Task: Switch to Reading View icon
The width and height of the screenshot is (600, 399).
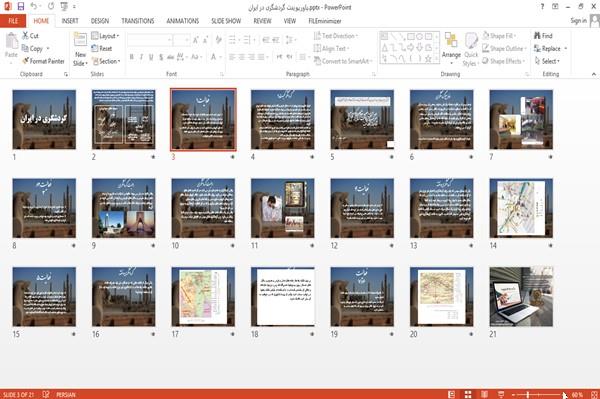Action: pyautogui.click(x=484, y=394)
